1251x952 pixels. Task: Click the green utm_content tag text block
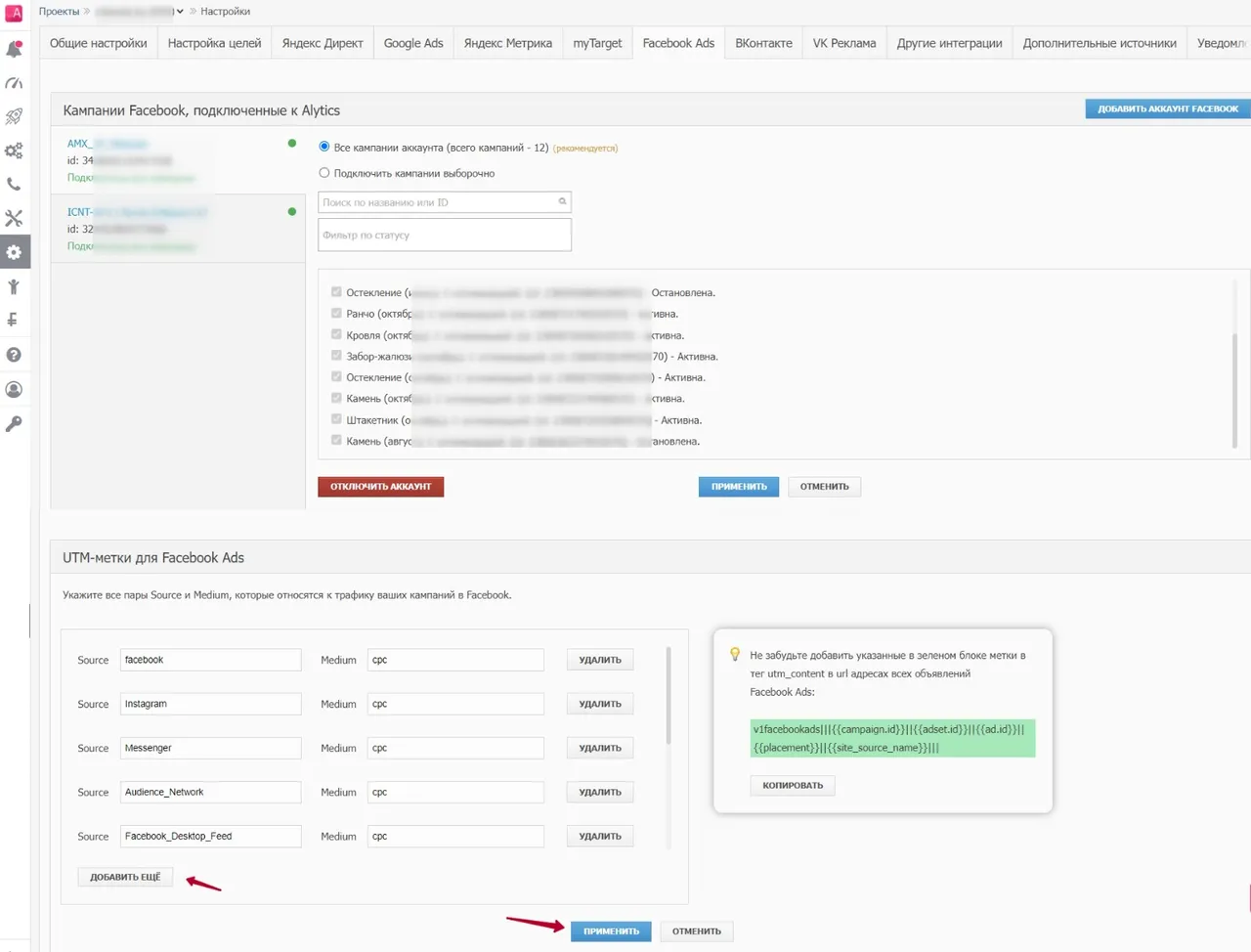pyautogui.click(x=892, y=738)
